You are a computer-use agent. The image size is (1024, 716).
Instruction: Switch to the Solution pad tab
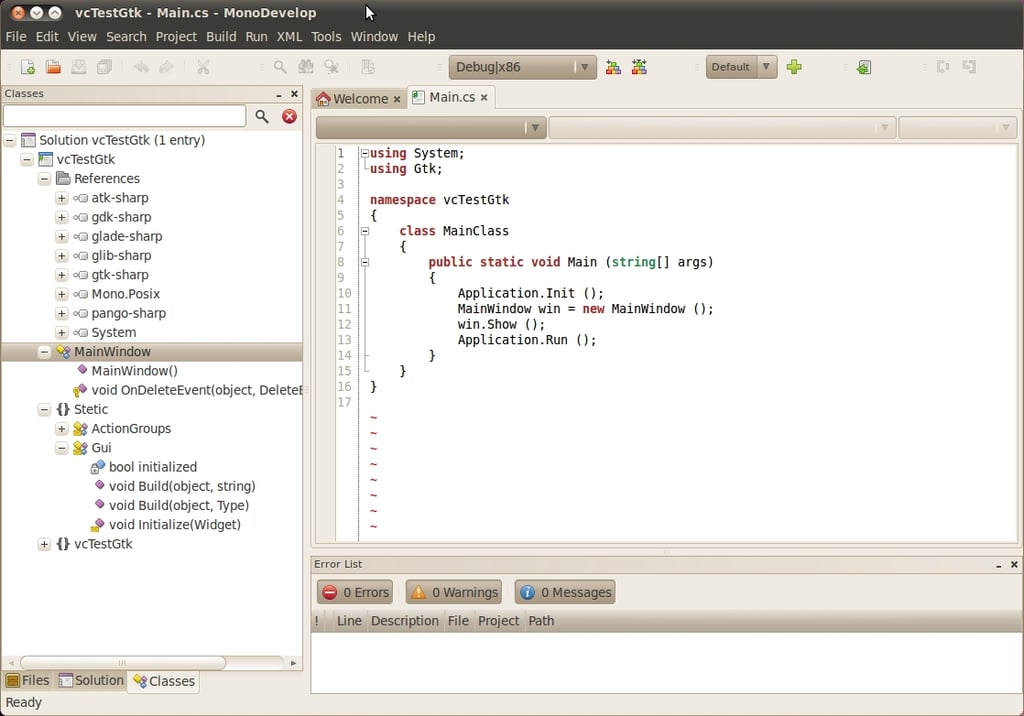tap(91, 681)
